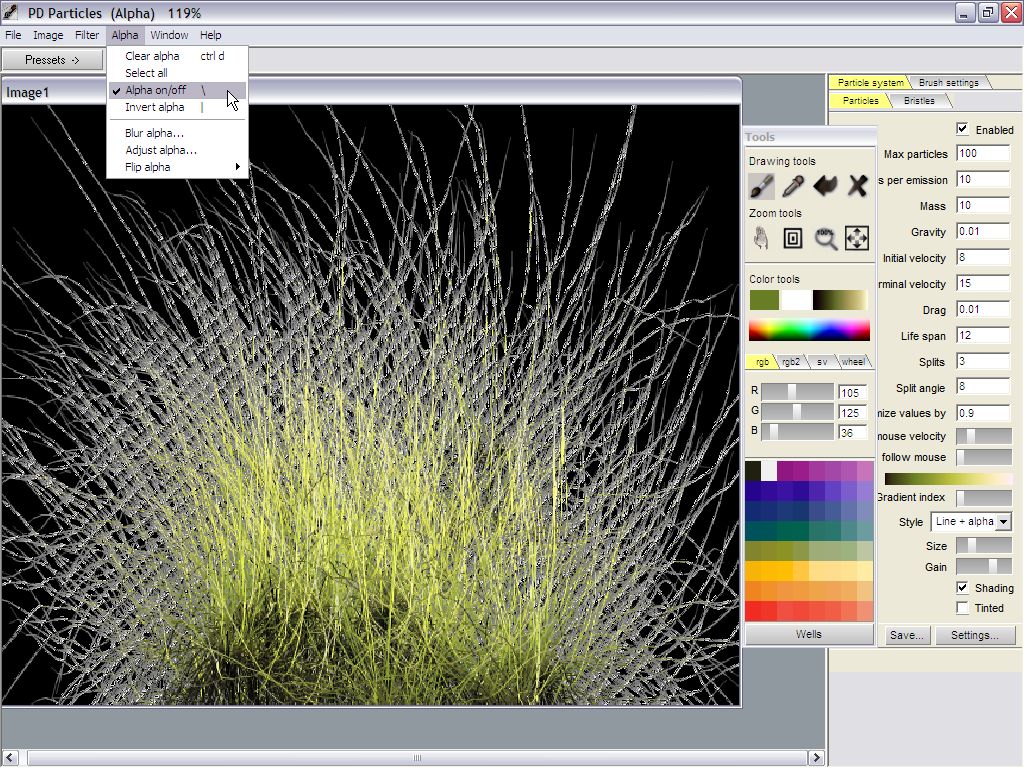The height and width of the screenshot is (768, 1024).
Task: Select the eyedropper color picker tool
Action: pyautogui.click(x=793, y=186)
